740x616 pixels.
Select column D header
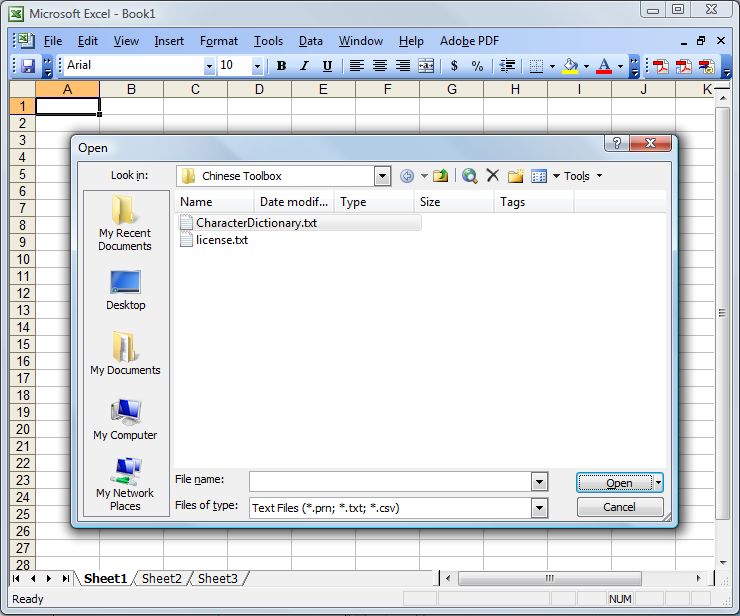point(260,89)
